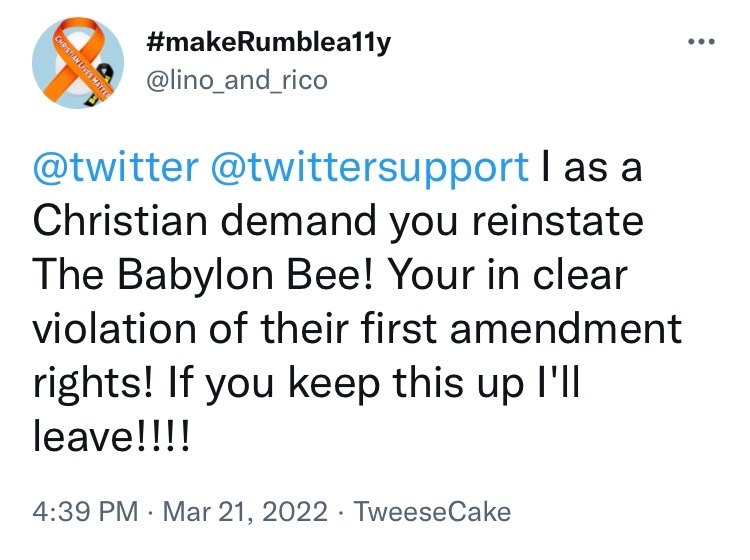Open the Babylon Bee tweet body text
Screen dimensions: 750x560
(x=357, y=302)
